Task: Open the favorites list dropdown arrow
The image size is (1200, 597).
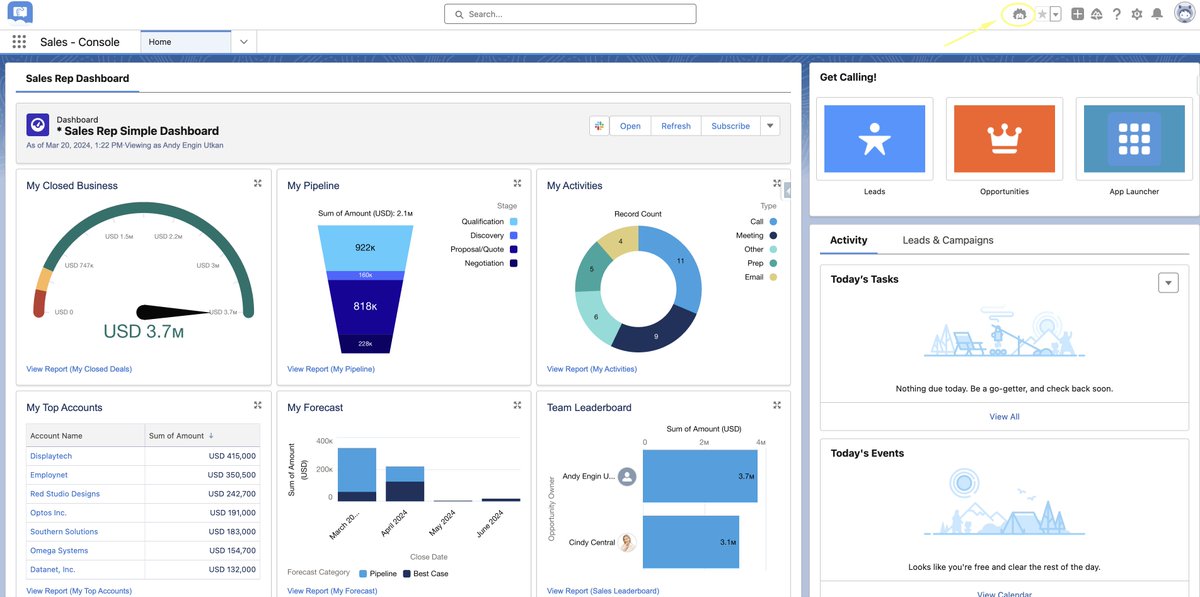Action: (x=1053, y=13)
